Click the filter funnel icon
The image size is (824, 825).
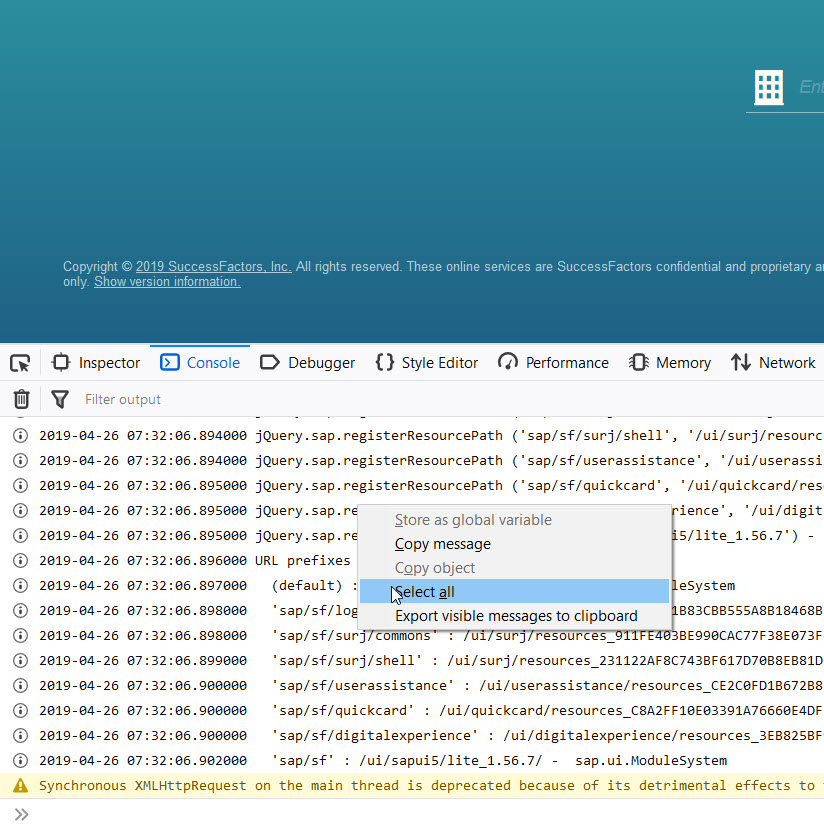pyautogui.click(x=60, y=399)
